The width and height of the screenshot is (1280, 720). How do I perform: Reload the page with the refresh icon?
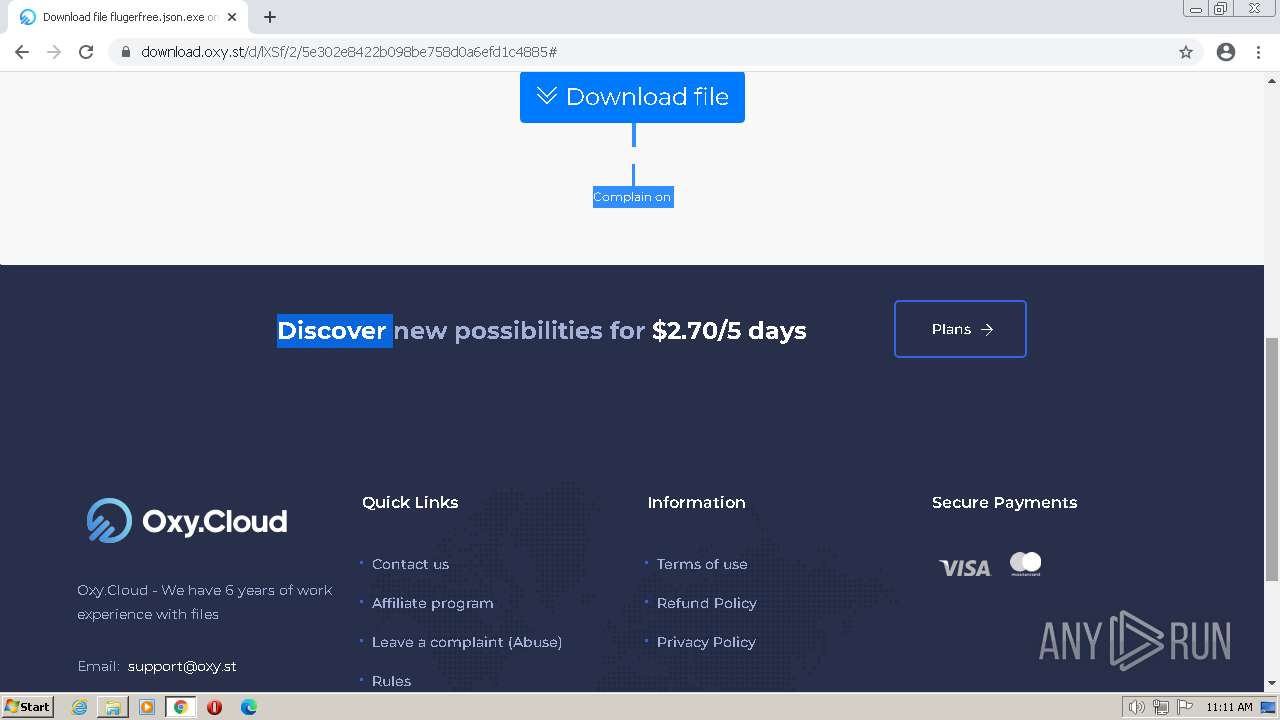tap(86, 52)
